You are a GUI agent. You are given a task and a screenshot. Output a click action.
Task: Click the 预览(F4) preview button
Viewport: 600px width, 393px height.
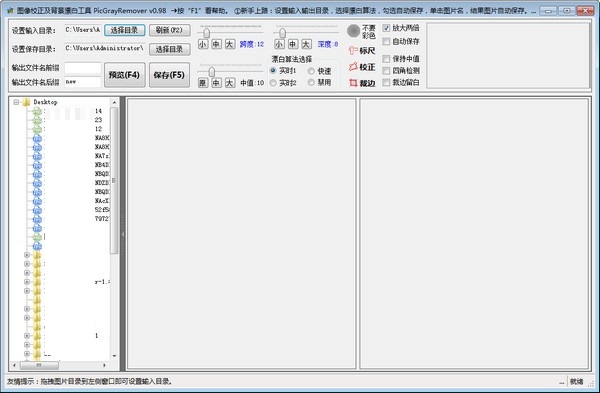pos(124,75)
